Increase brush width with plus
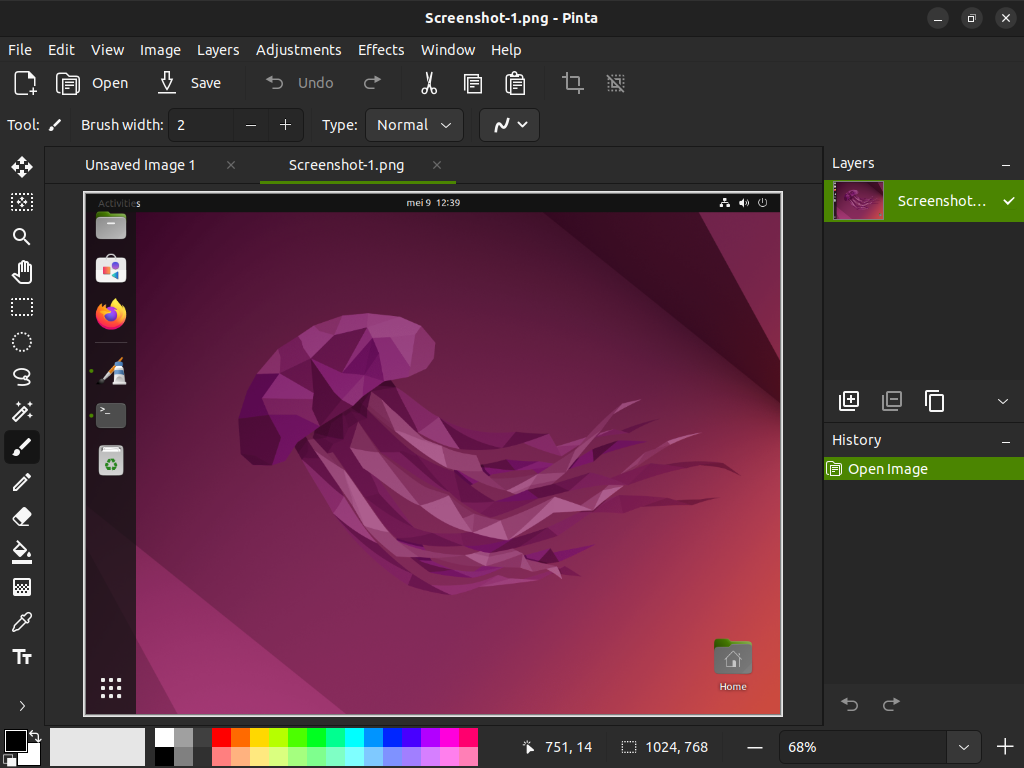The image size is (1024, 768). (285, 125)
